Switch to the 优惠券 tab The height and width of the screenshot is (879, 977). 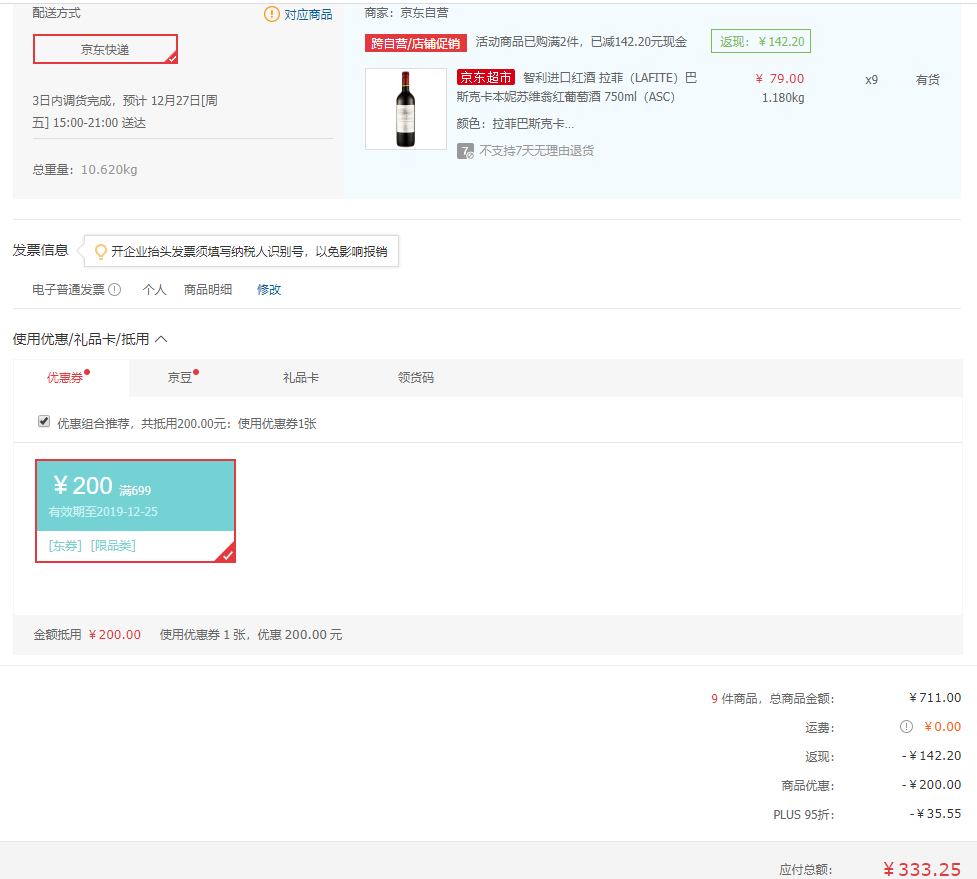pyautogui.click(x=65, y=378)
